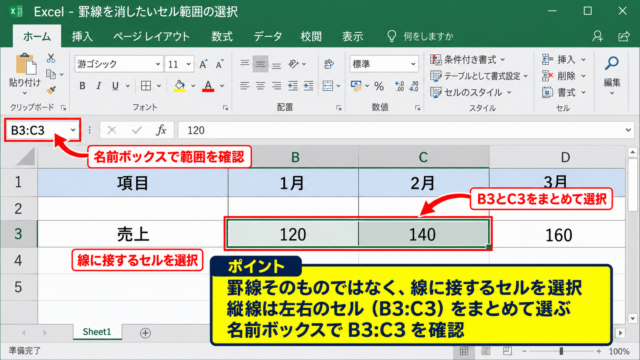Open 校閲 tab

pyautogui.click(x=311, y=36)
